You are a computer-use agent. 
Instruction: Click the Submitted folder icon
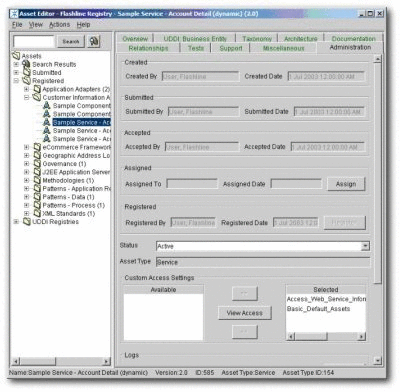(x=27, y=72)
